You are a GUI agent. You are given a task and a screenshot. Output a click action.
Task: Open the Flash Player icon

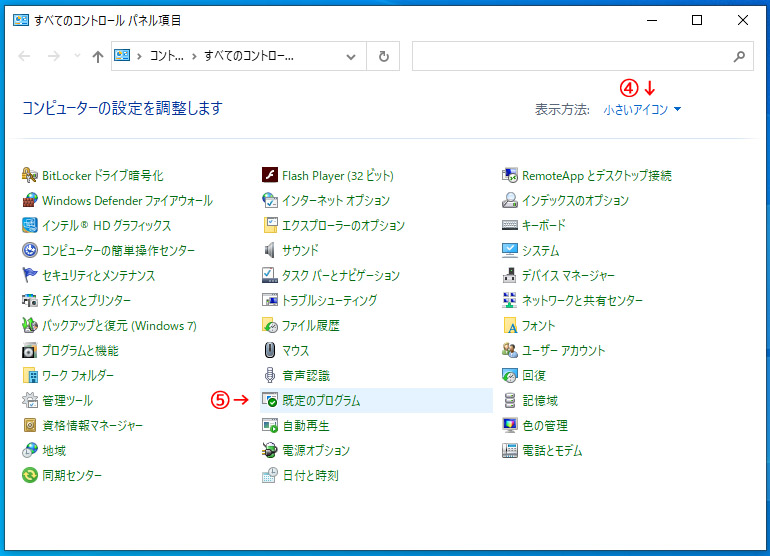270,175
